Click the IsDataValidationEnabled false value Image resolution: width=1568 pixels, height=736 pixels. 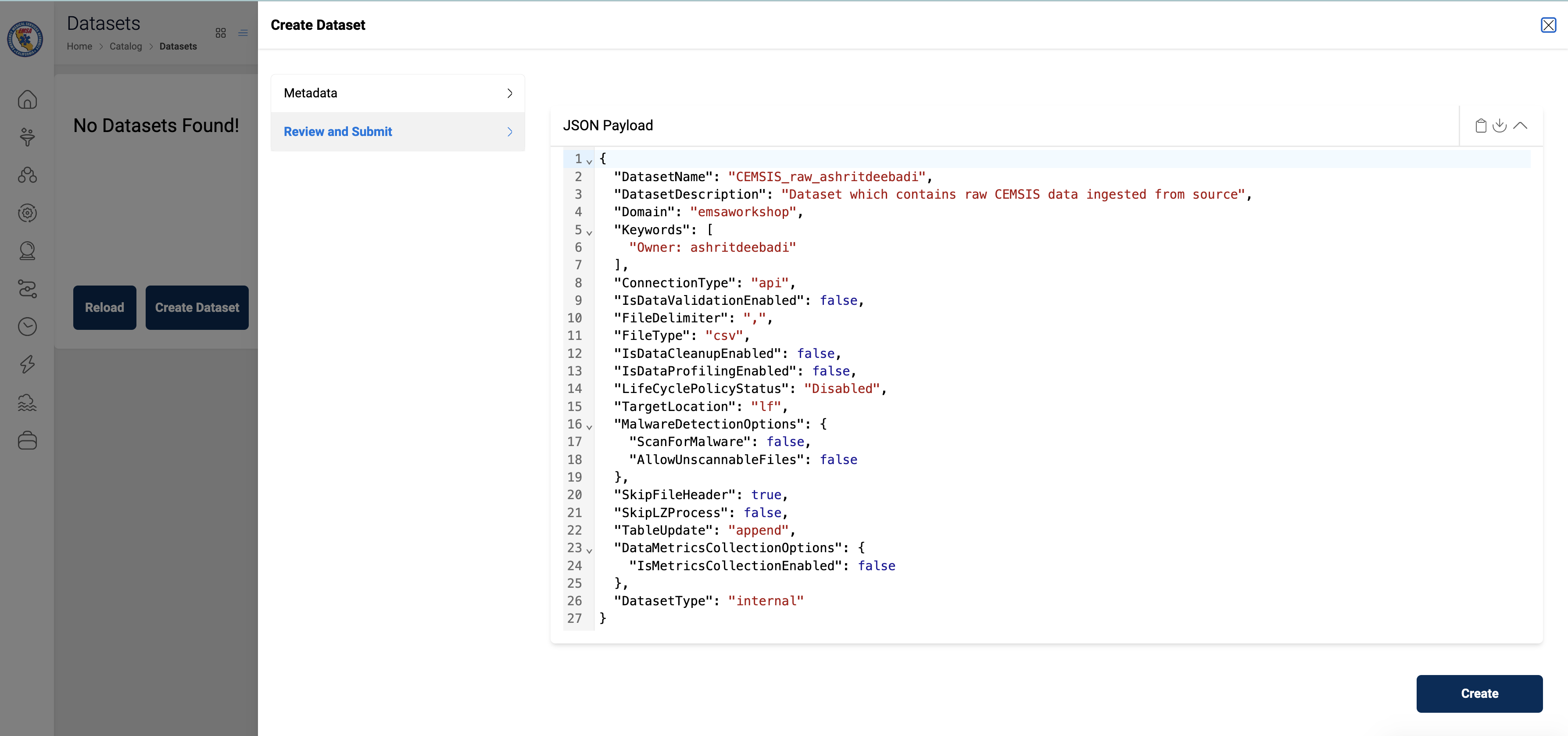[838, 300]
